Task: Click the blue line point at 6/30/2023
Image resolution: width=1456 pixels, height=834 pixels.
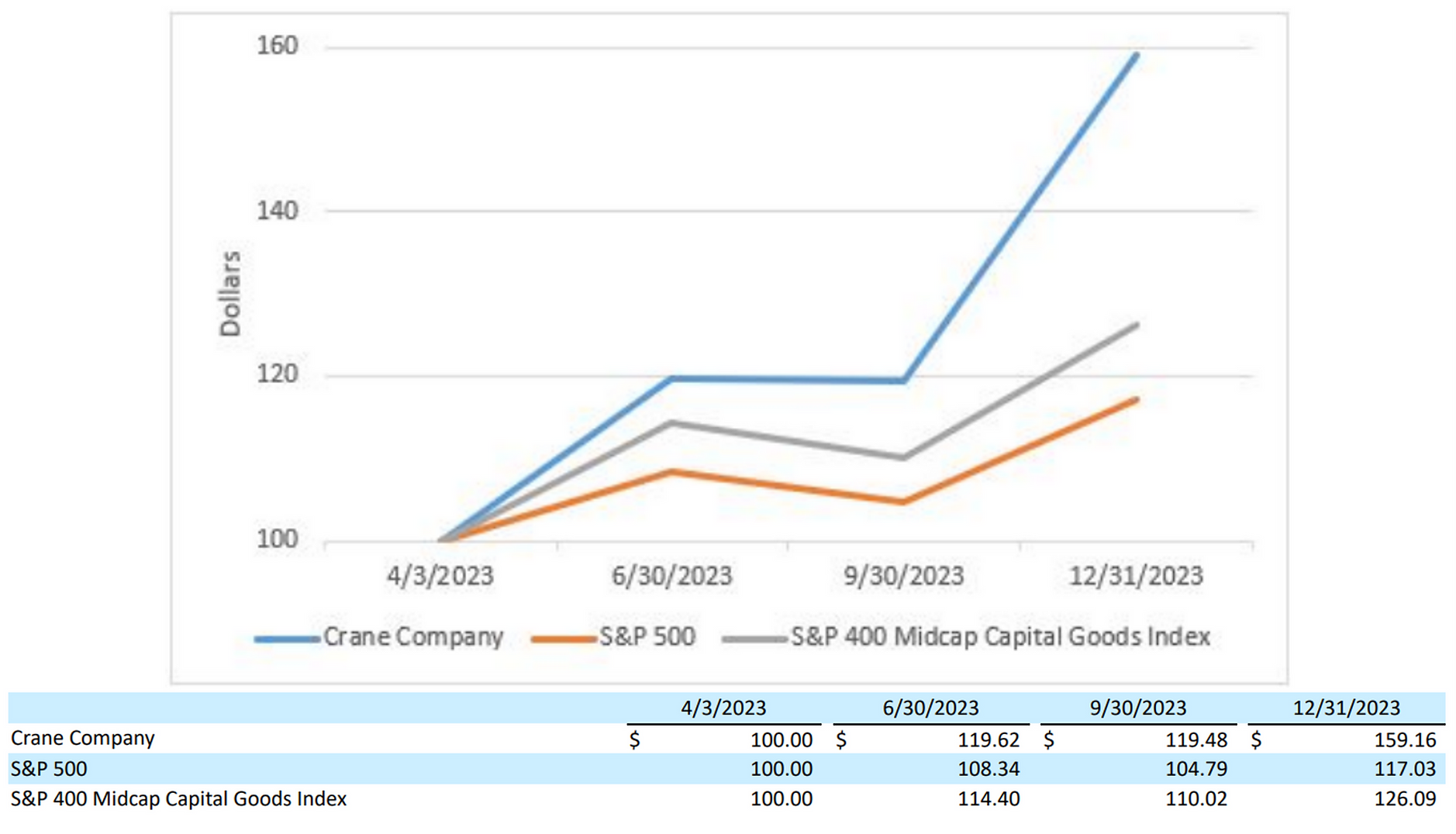Action: (x=671, y=378)
